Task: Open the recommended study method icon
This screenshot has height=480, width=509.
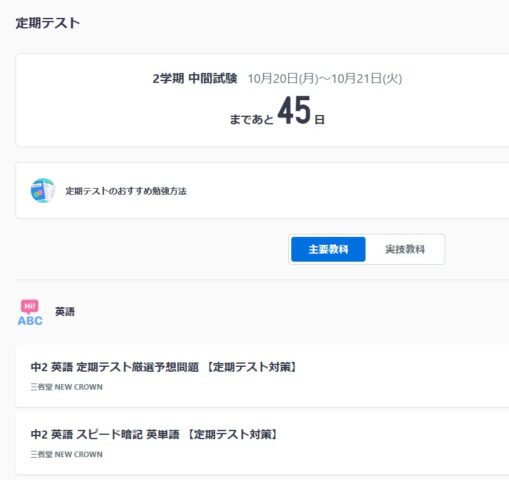Action: point(43,190)
